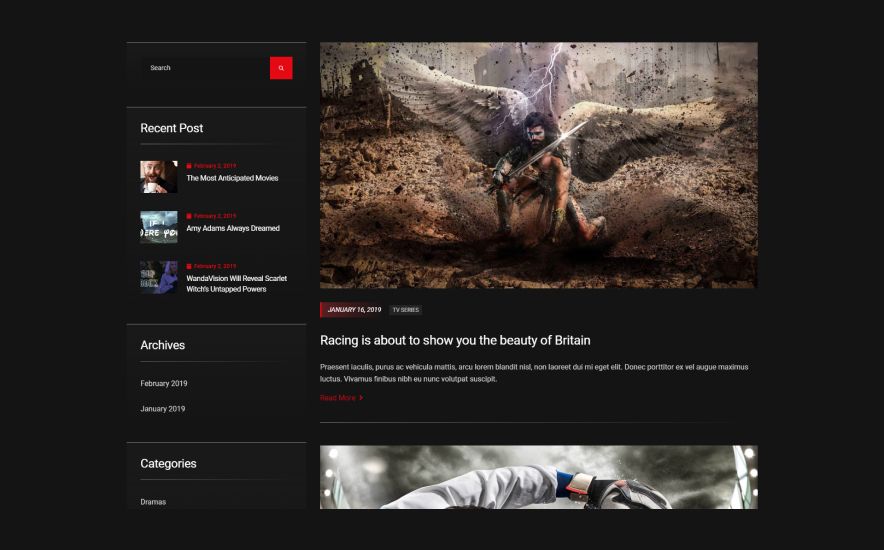Open Racing is about to show you title
884x550 pixels.
tap(456, 340)
